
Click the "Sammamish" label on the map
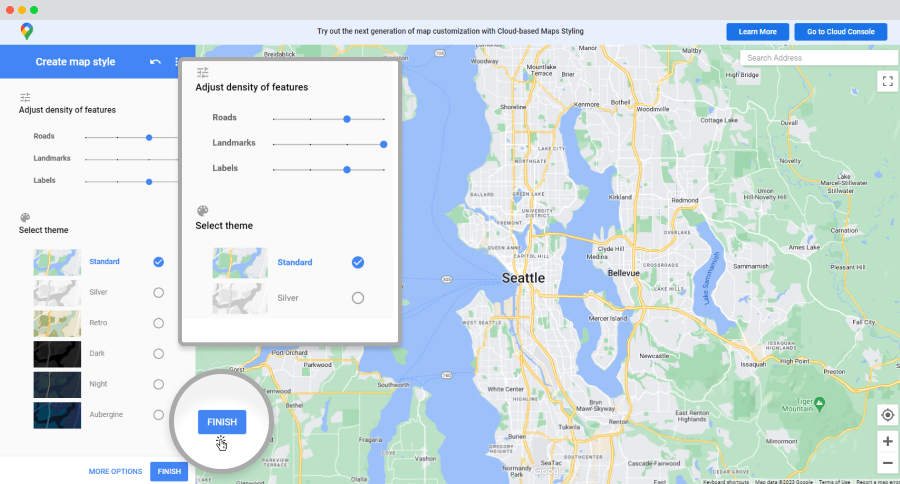[751, 266]
